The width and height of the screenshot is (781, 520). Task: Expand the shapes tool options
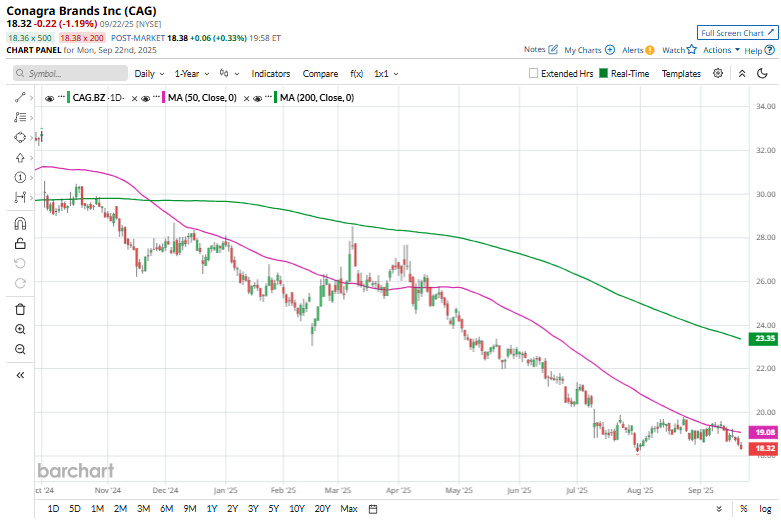point(31,138)
